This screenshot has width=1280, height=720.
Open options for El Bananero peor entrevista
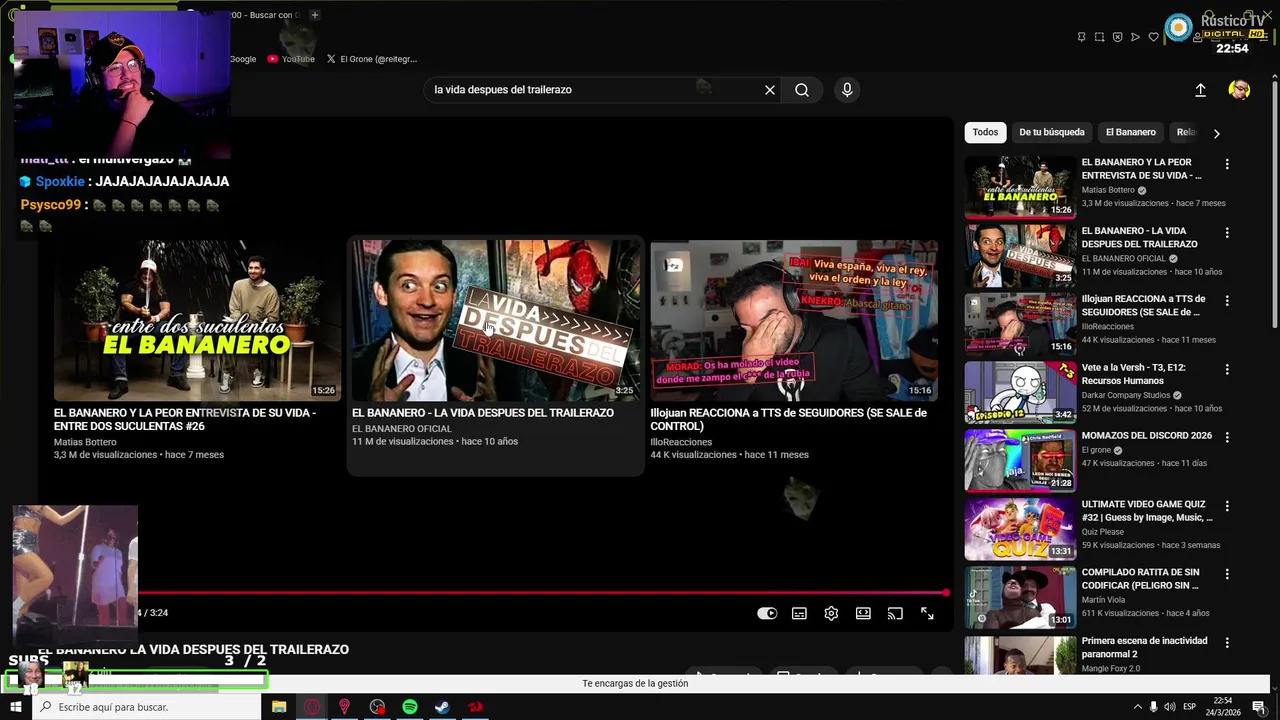(x=1227, y=164)
